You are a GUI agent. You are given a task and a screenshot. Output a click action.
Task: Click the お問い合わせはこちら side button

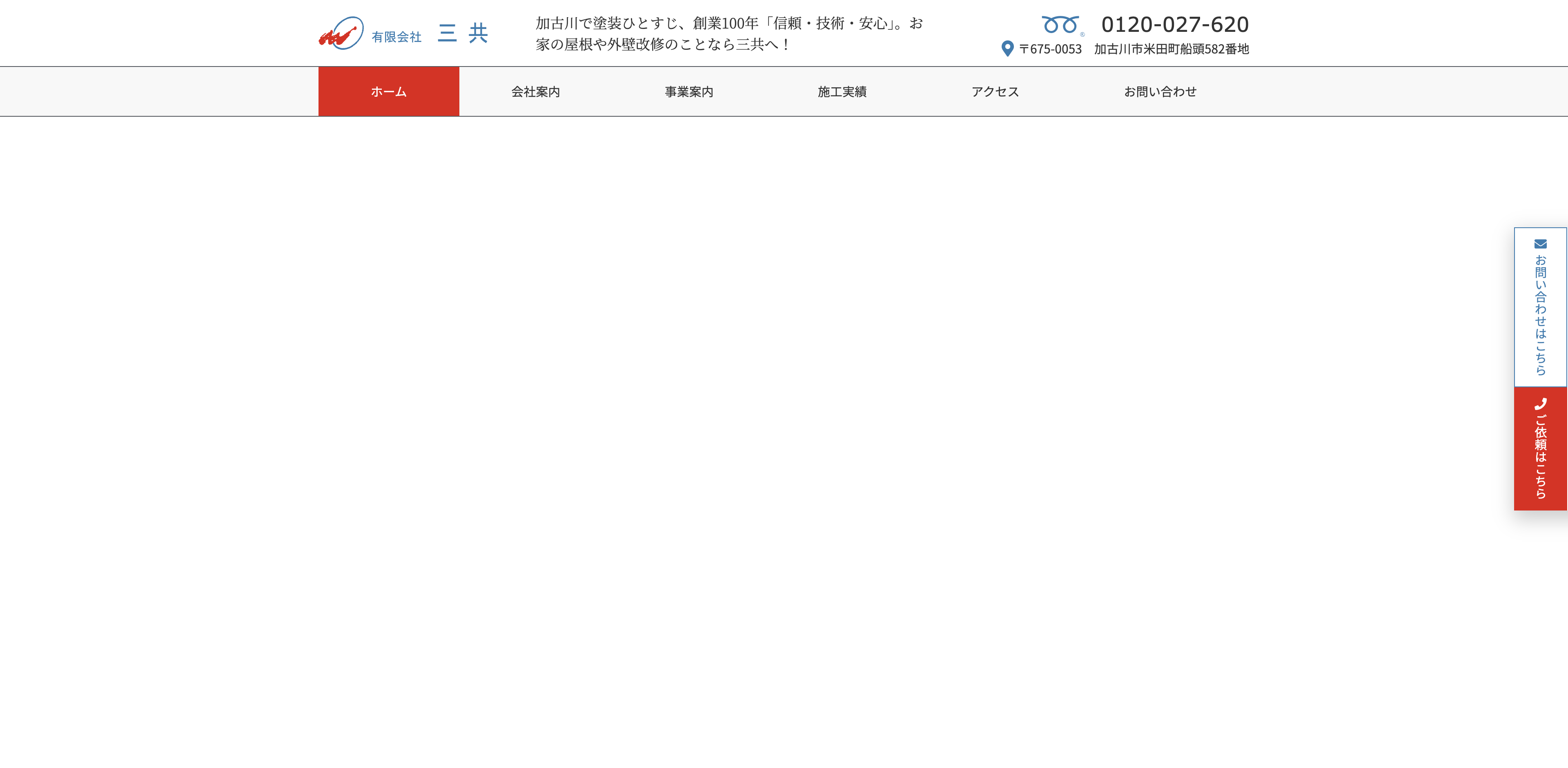click(x=1540, y=307)
